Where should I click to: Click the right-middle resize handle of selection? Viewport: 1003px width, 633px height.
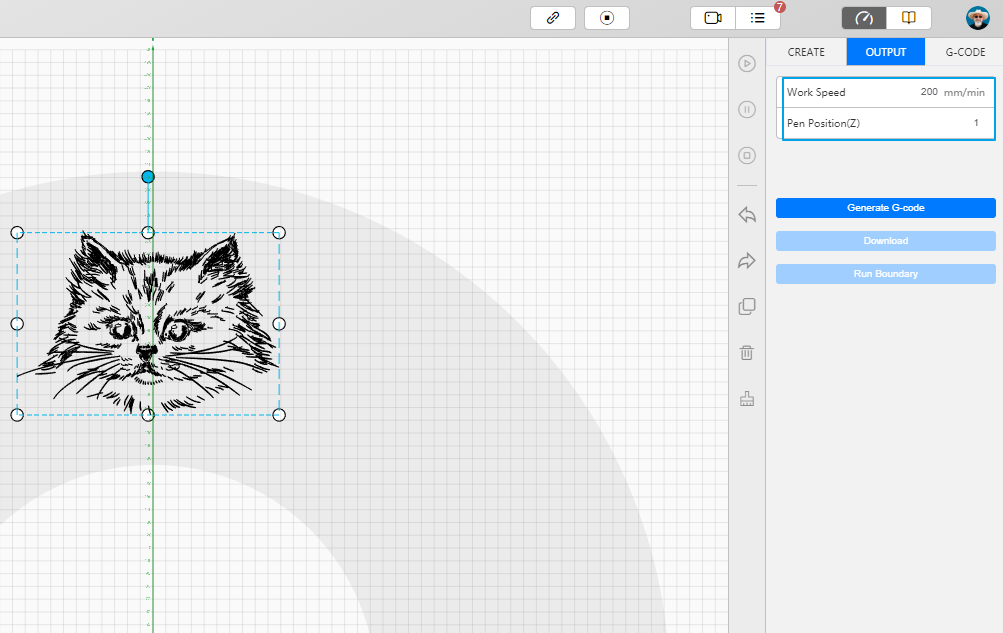click(279, 324)
